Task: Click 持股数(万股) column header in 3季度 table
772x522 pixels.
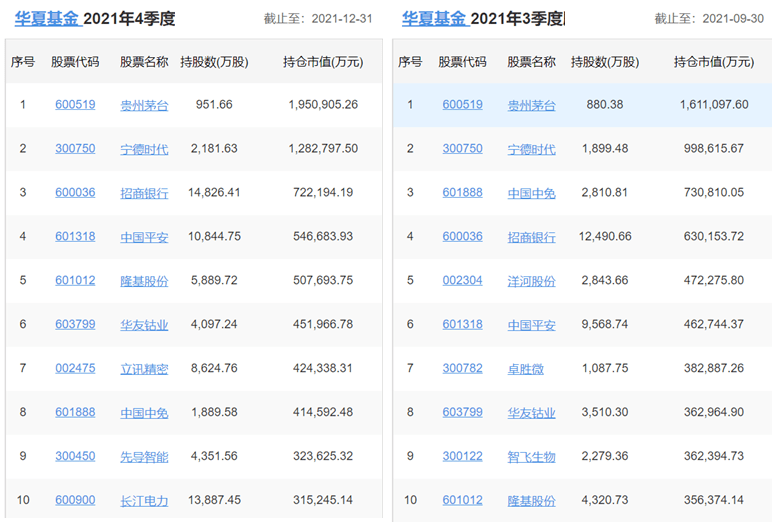Action: tap(605, 62)
